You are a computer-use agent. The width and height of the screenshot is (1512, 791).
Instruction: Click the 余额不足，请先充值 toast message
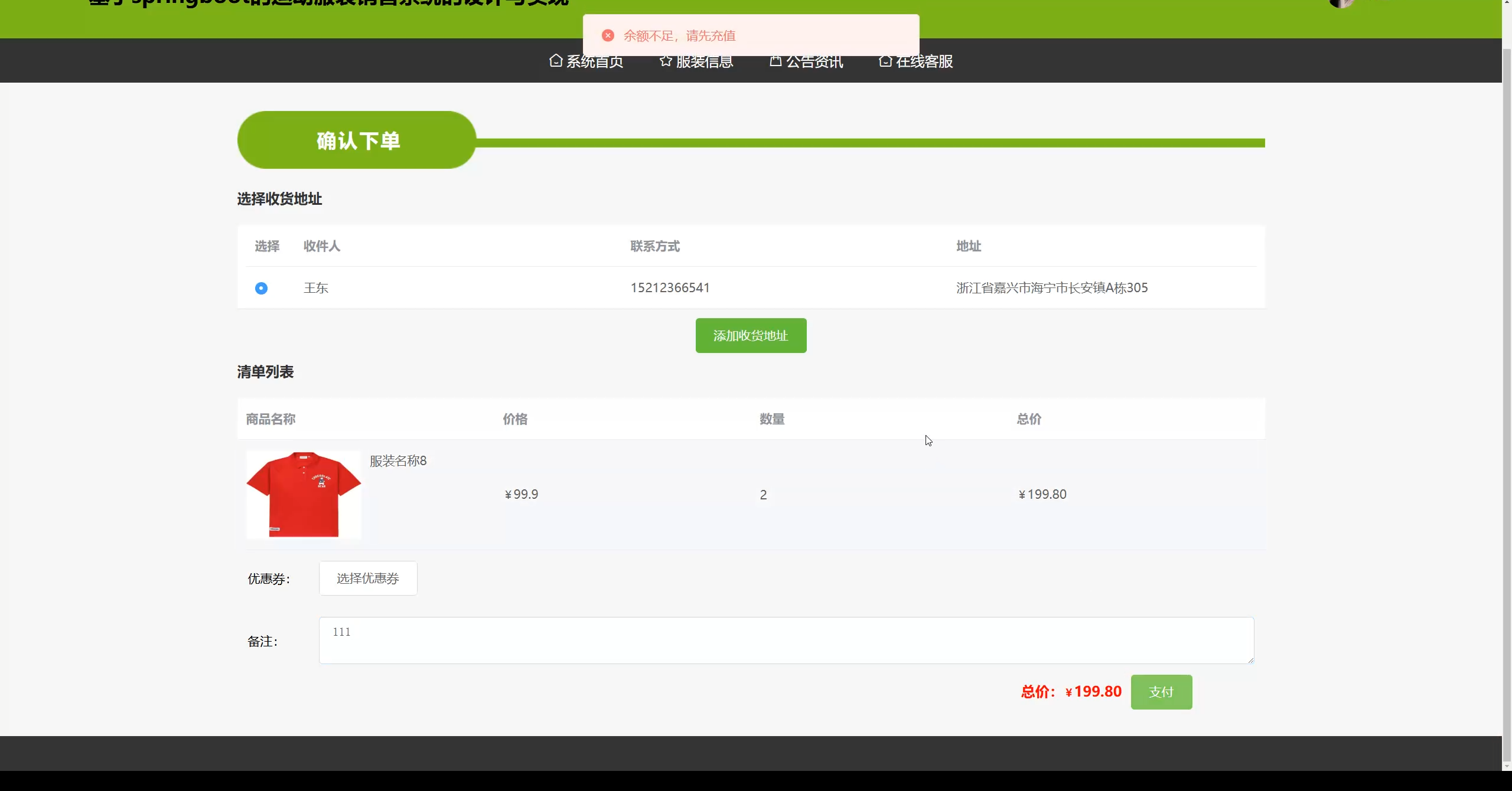coord(679,36)
